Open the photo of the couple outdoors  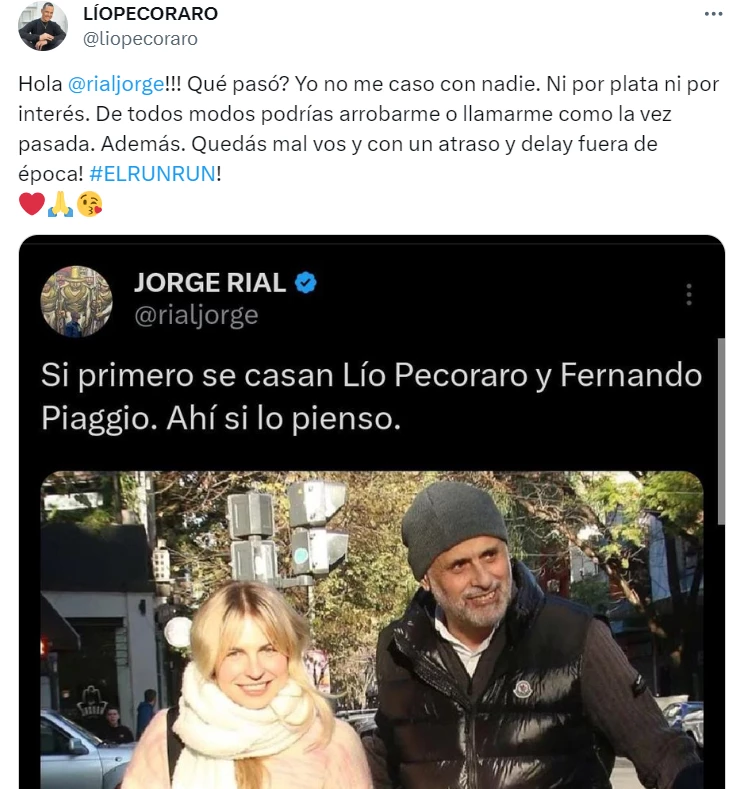click(372, 629)
